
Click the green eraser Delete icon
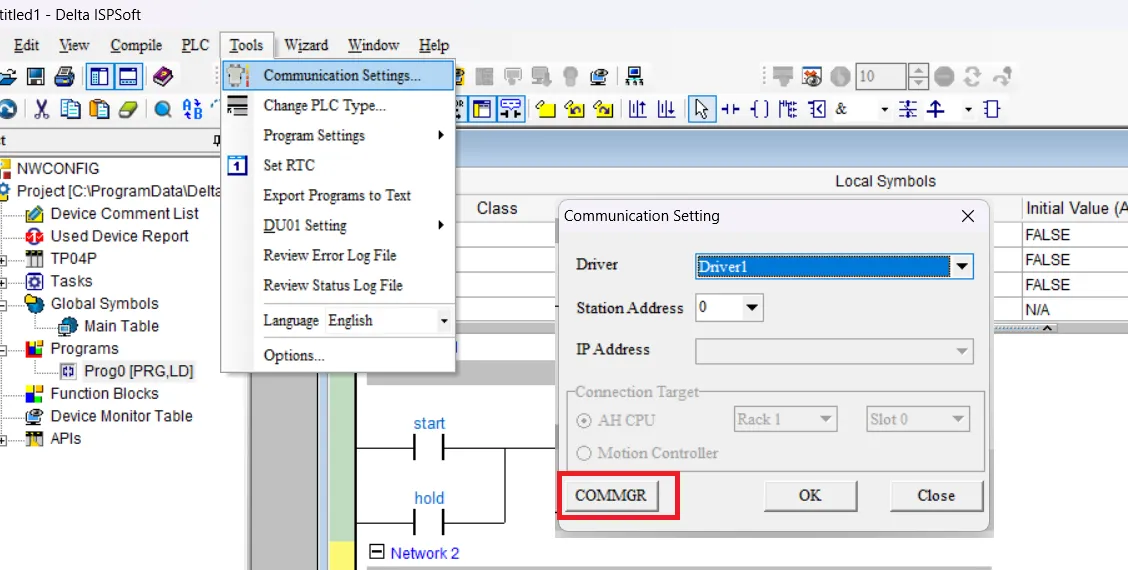tap(127, 109)
